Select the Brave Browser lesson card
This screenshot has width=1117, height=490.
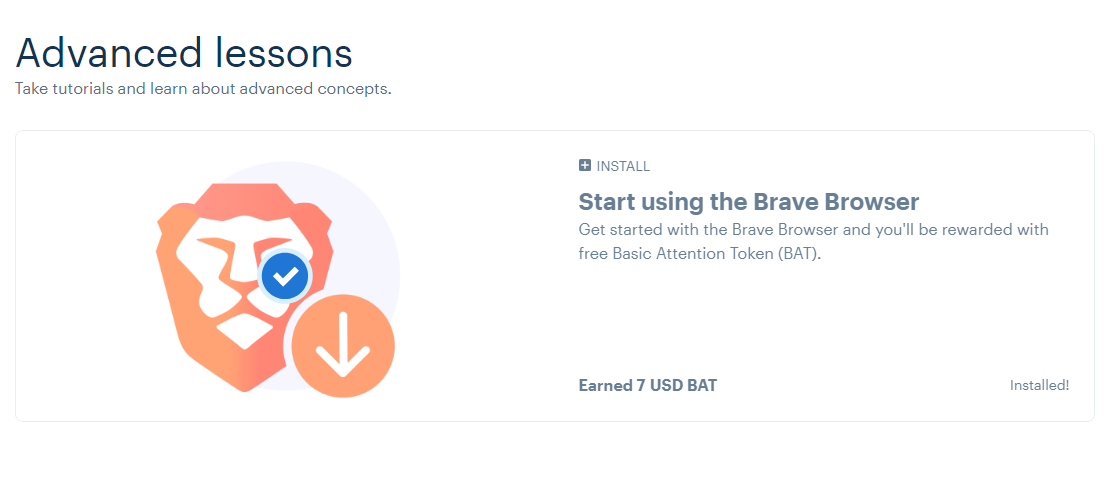pos(554,276)
